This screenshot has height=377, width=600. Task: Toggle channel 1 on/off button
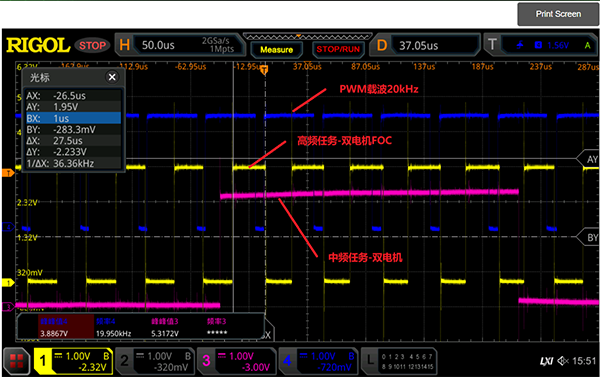click(42, 361)
